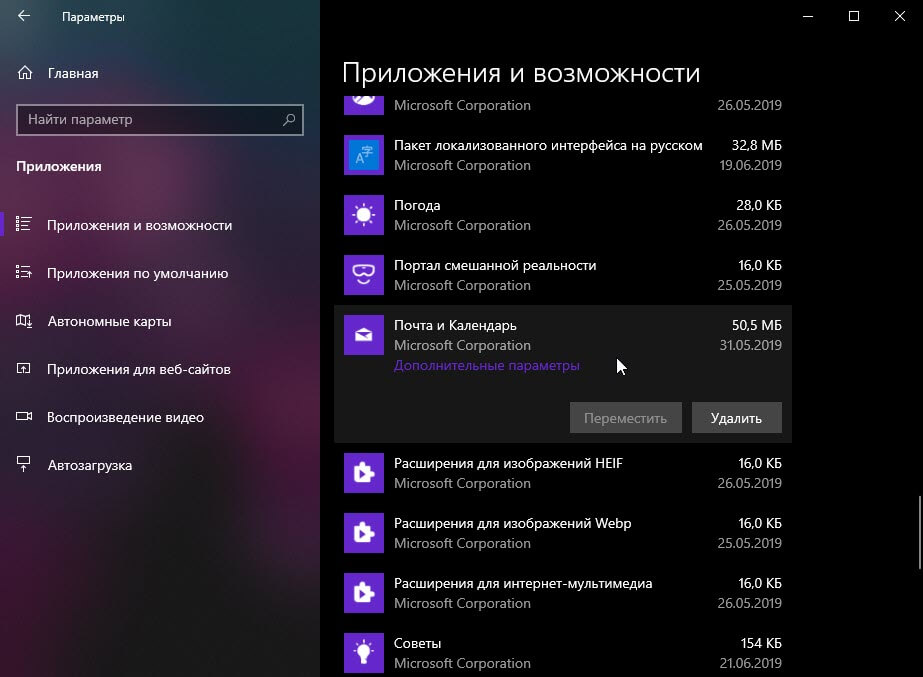Click the Mixed Reality Portal headset icon
The width and height of the screenshot is (923, 677).
(x=364, y=275)
